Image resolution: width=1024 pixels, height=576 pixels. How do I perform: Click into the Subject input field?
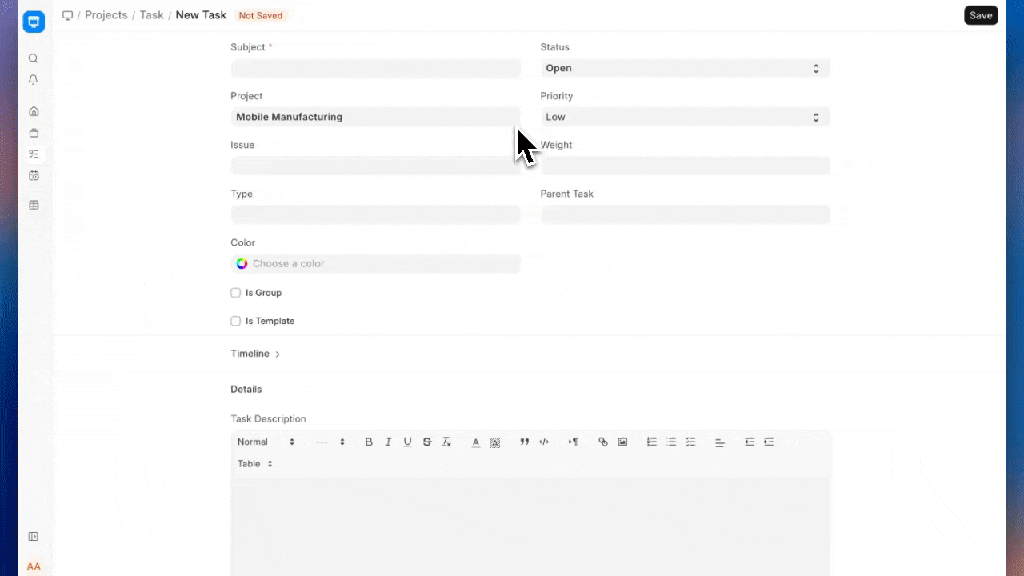click(375, 69)
